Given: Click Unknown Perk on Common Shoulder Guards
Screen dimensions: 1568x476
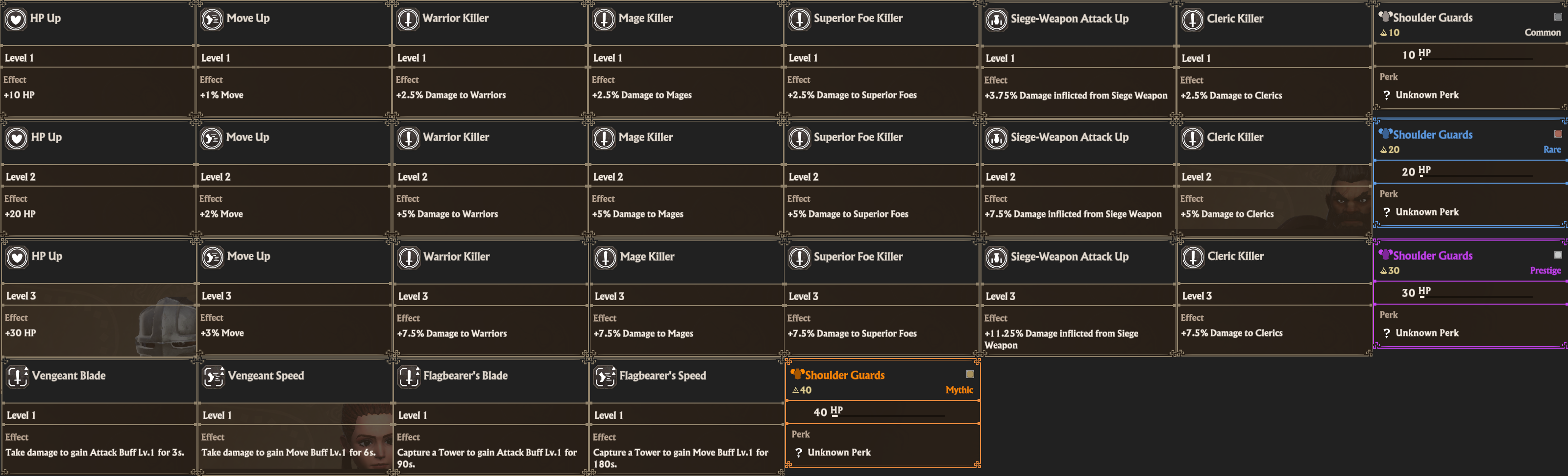Looking at the screenshot, I should 1427,95.
